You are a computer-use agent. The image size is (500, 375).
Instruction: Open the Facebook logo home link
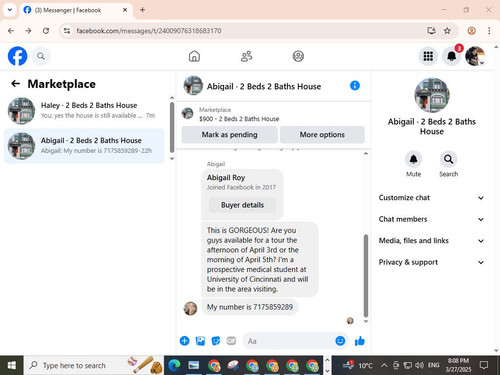17,56
